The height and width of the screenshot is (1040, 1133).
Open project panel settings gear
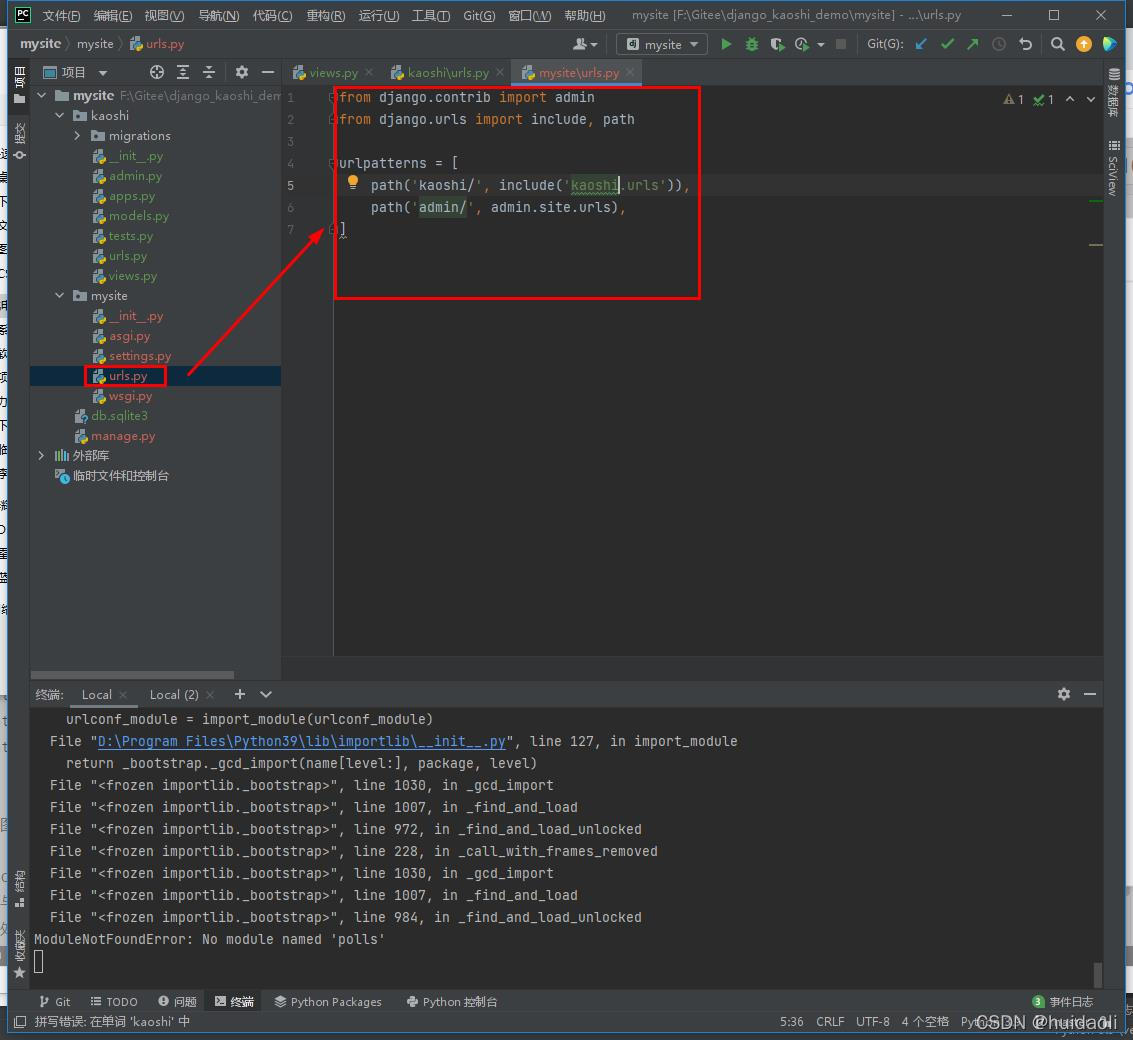point(241,72)
